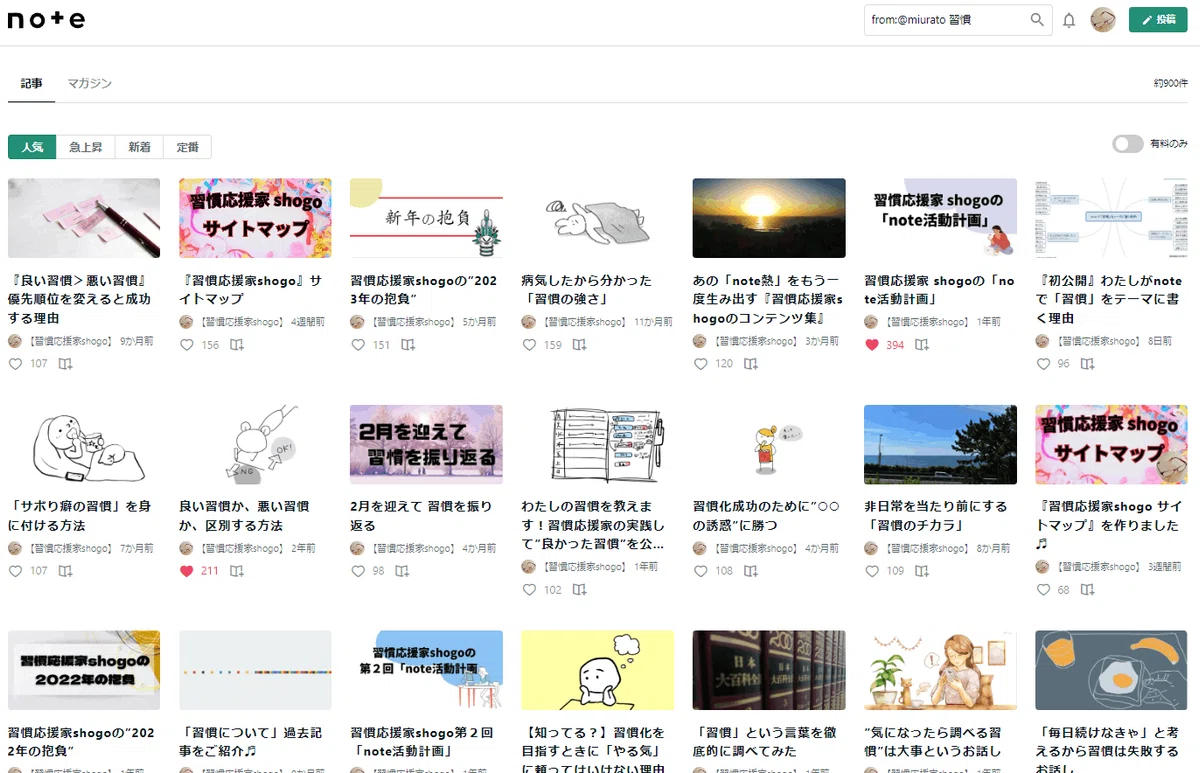Add 習慣のチカラ article to magazine

922,571
